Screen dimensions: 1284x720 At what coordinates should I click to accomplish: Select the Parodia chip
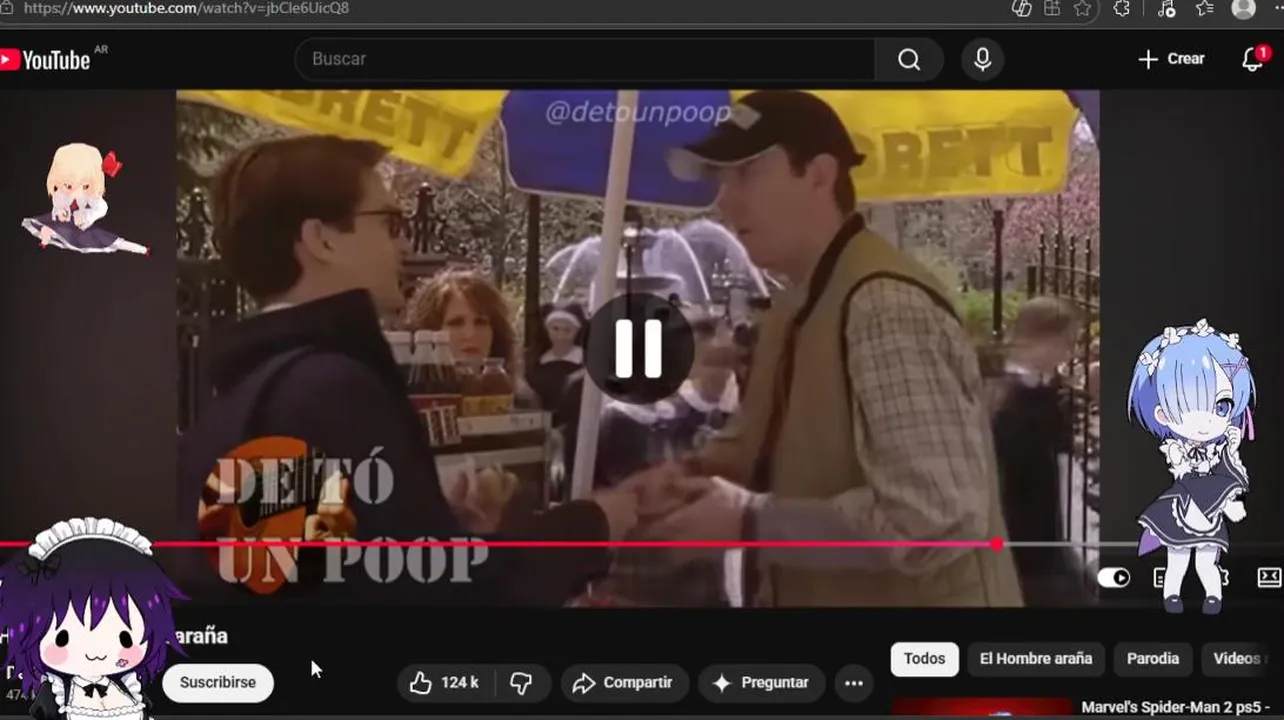tap(1153, 659)
